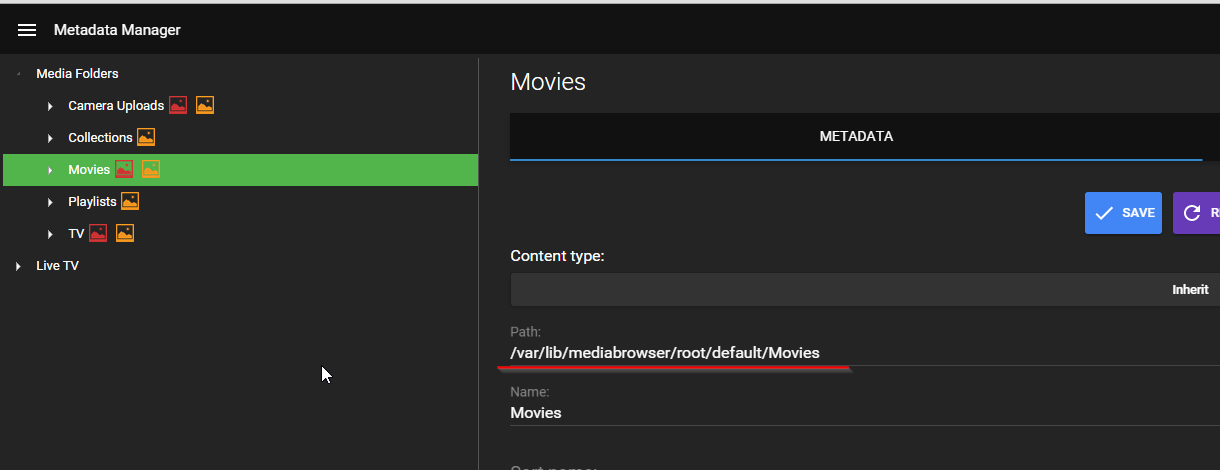Expand the Camera Uploads folder
This screenshot has height=470, width=1220.
(x=51, y=106)
